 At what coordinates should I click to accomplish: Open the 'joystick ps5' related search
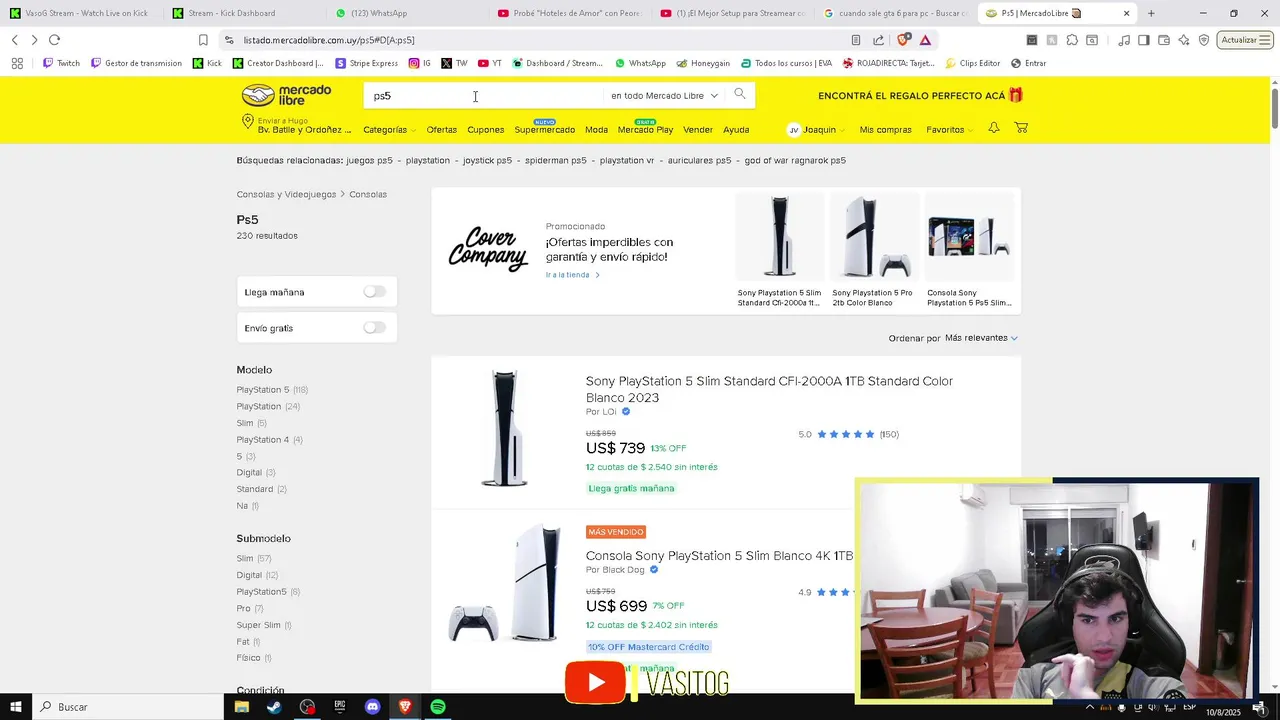[x=487, y=160]
